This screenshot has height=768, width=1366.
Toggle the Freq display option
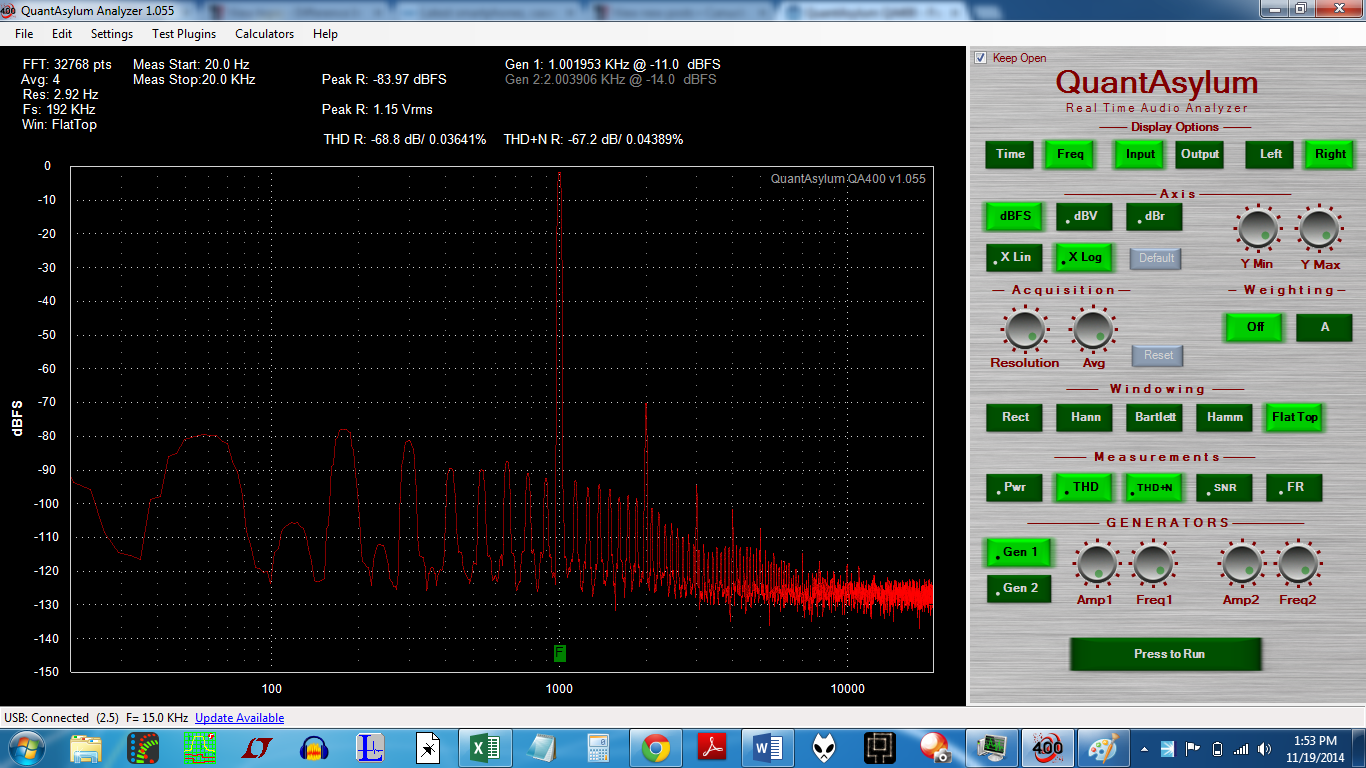point(1070,154)
